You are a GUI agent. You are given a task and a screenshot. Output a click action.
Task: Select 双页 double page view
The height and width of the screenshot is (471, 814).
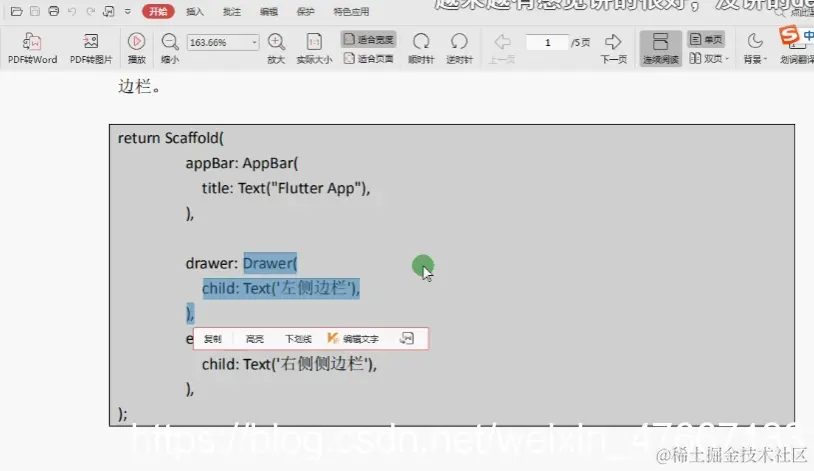coord(706,59)
